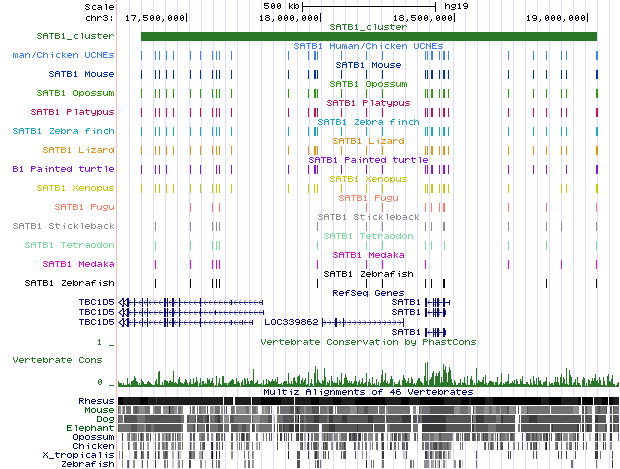Screen dimensions: 620x469
Task: Select the Rhesus alignment row label
Action: coord(96,401)
